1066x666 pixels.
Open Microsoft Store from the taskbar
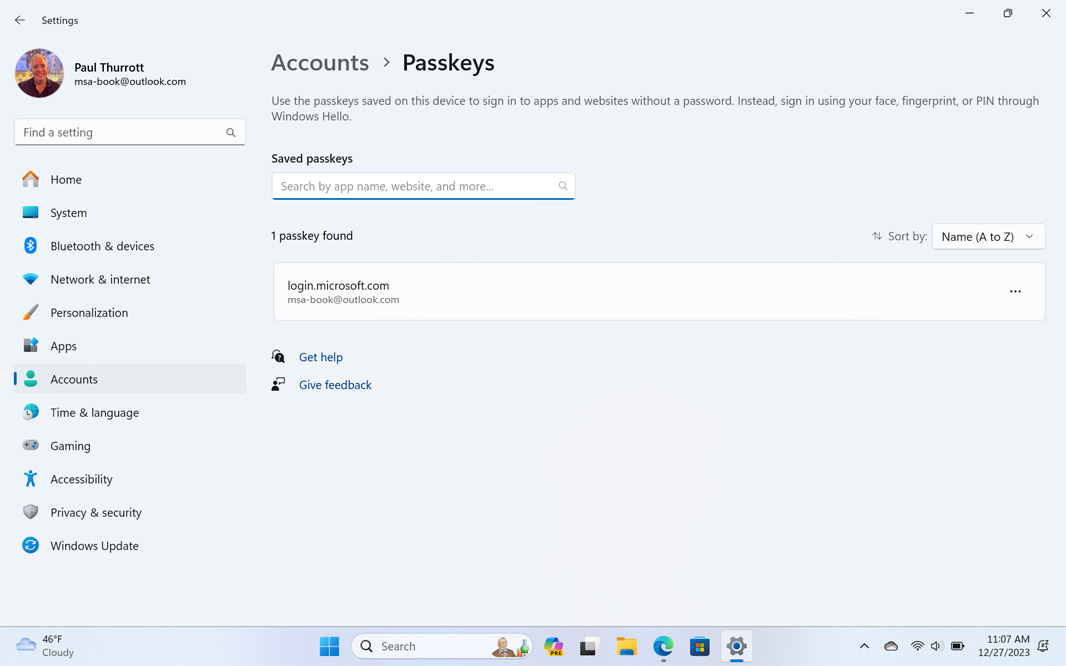point(700,647)
